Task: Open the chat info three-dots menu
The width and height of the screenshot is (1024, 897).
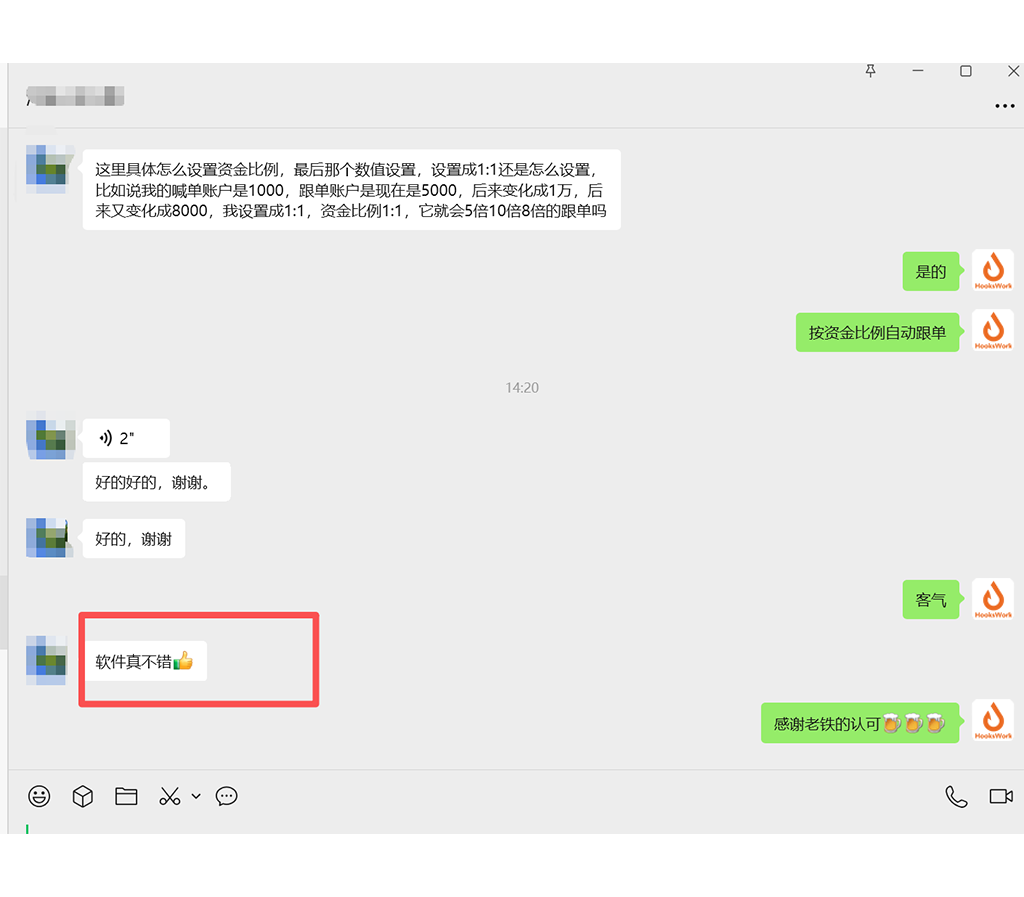Action: click(1004, 106)
